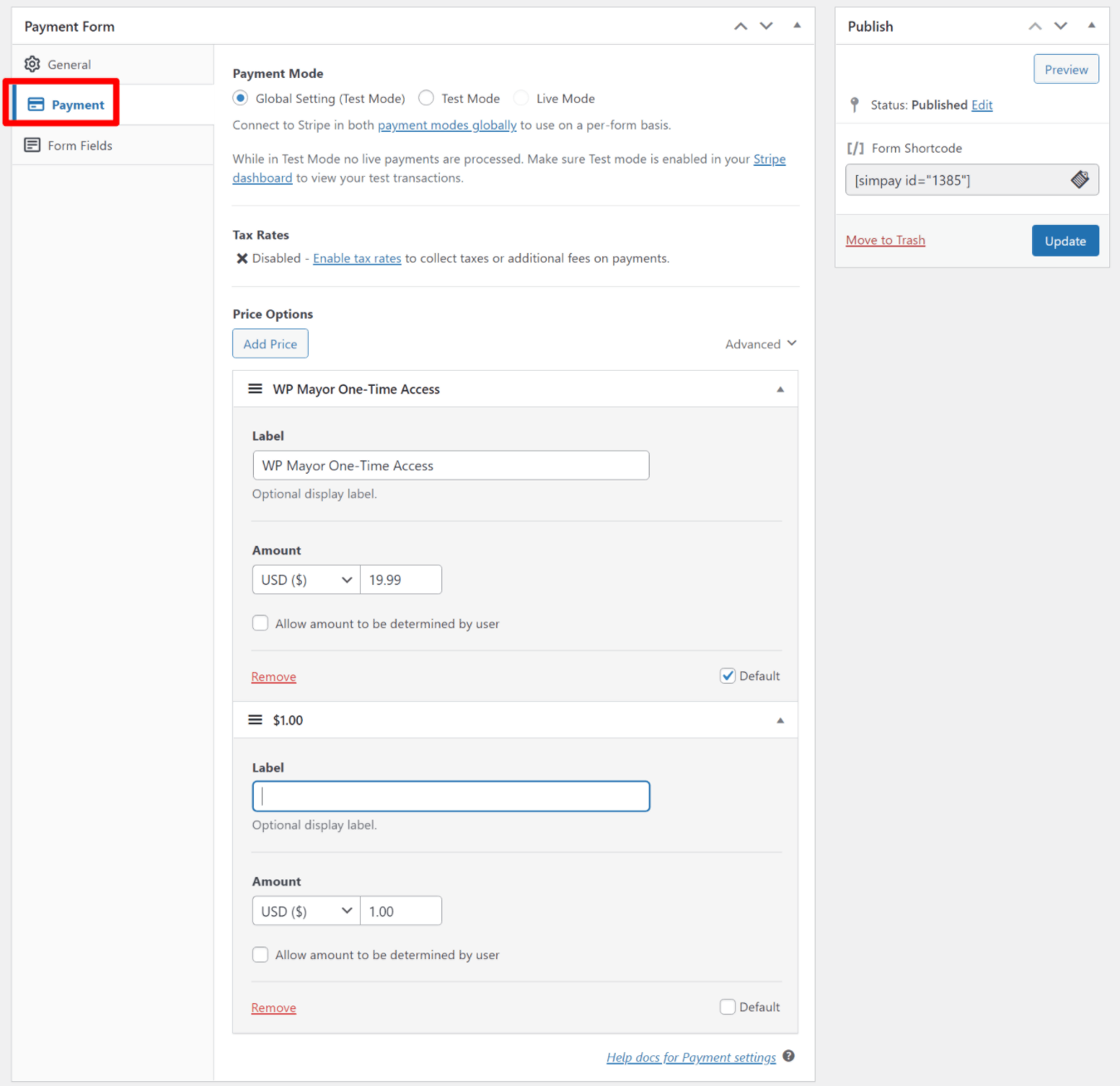This screenshot has width=1120, height=1086.
Task: Click the Form Fields list icon
Action: (x=32, y=145)
